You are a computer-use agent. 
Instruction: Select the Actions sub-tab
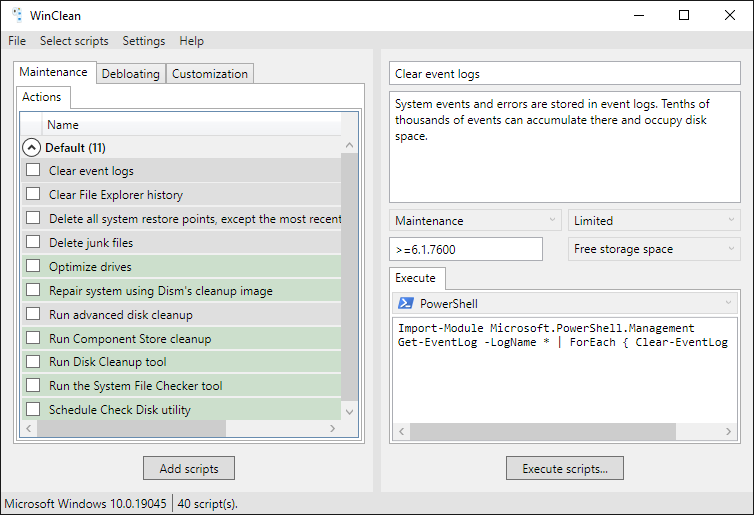click(42, 97)
